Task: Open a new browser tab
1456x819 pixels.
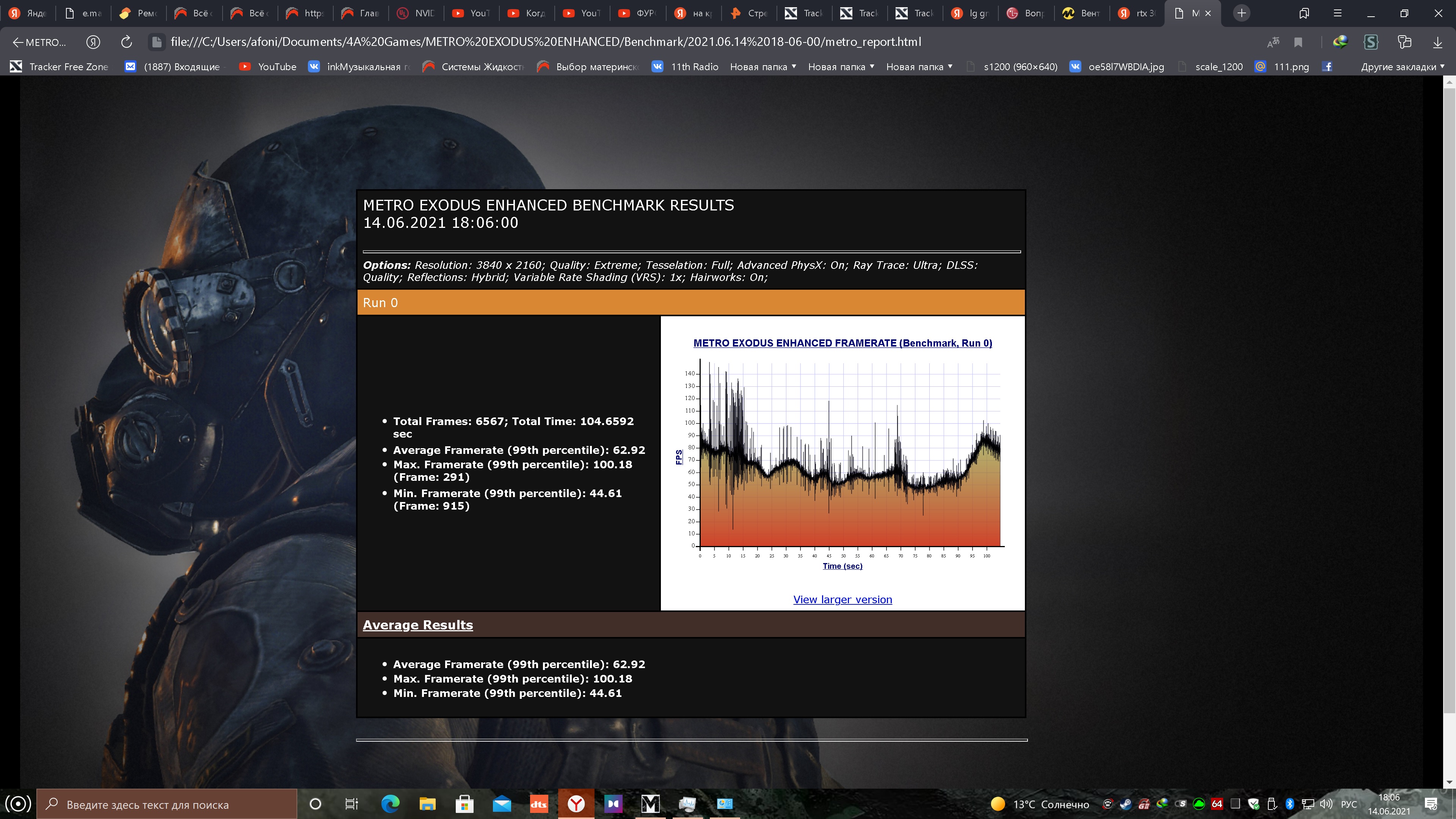Action: (1242, 13)
